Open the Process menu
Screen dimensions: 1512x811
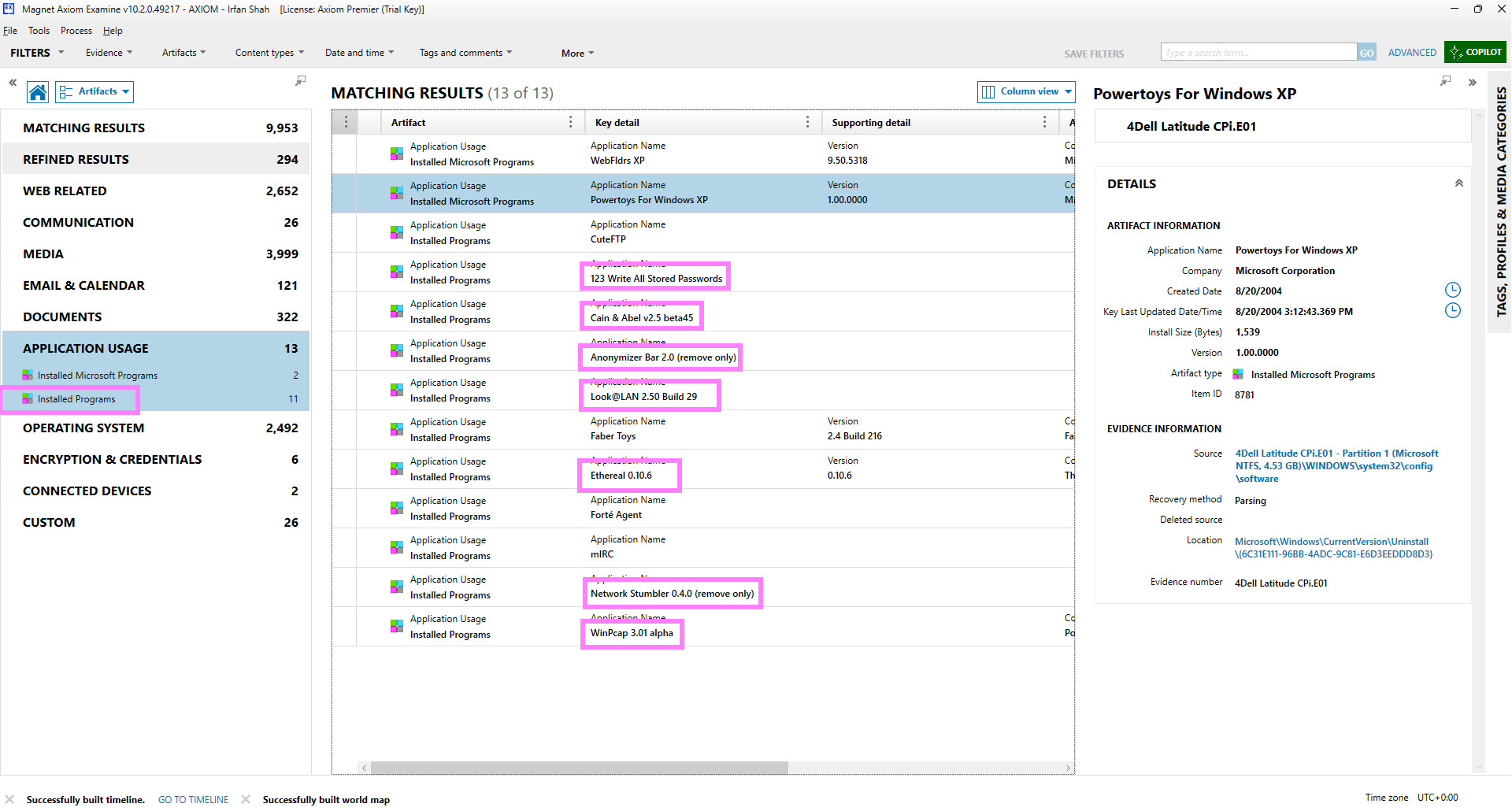[x=76, y=31]
